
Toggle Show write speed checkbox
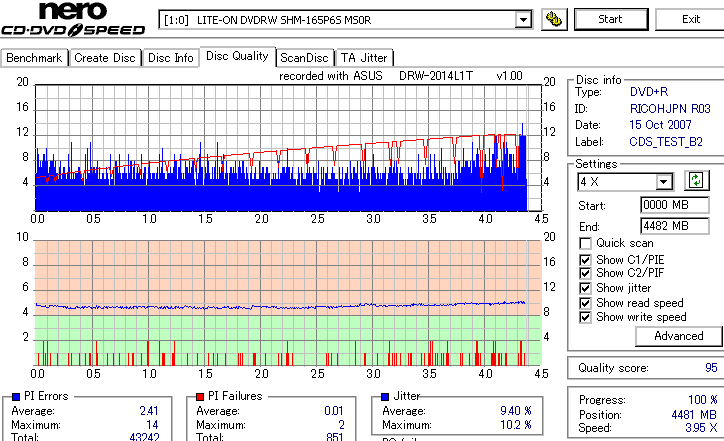click(x=585, y=317)
